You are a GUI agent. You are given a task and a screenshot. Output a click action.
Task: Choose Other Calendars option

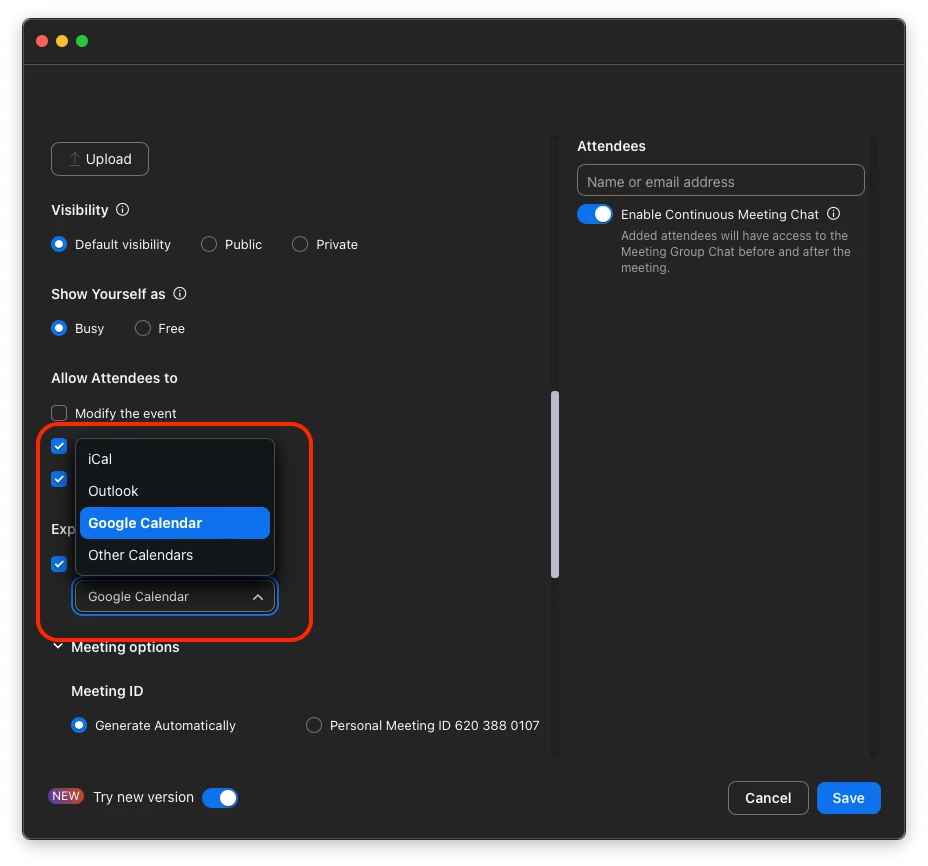[175, 555]
